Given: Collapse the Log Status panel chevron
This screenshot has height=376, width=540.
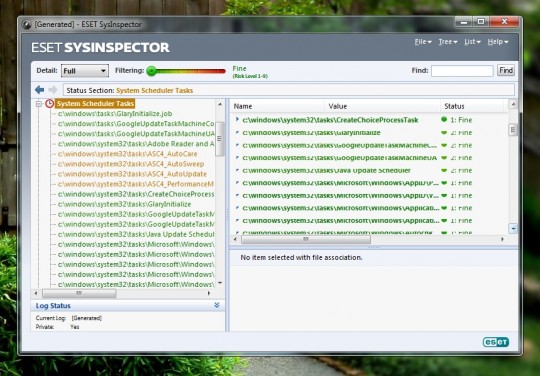Looking at the screenshot, I should coord(217,305).
